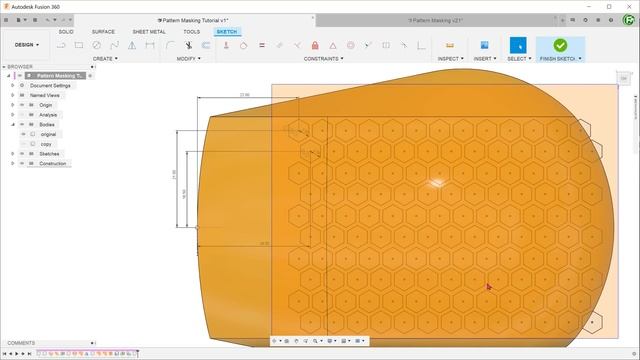Expand Document Settings tree node
640x360 pixels.
(x=13, y=85)
